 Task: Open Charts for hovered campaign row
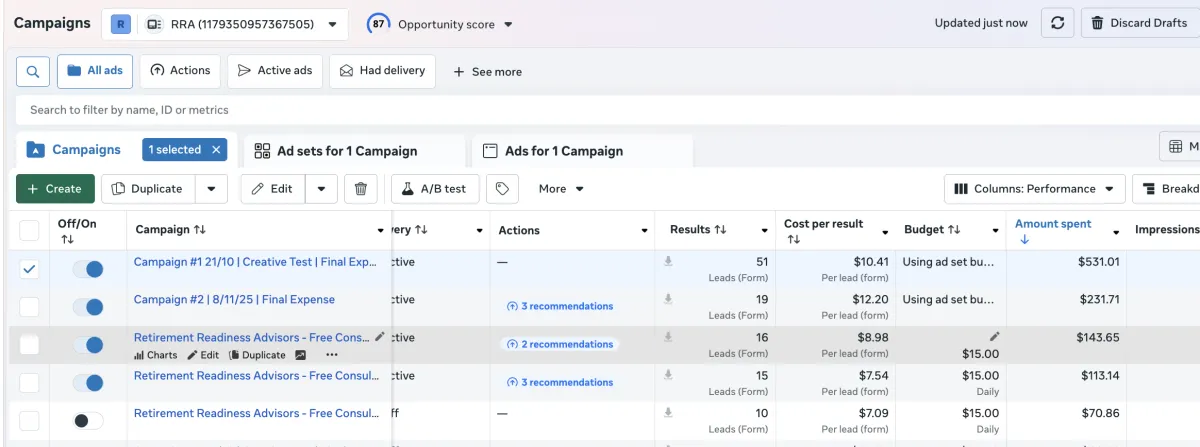(155, 355)
